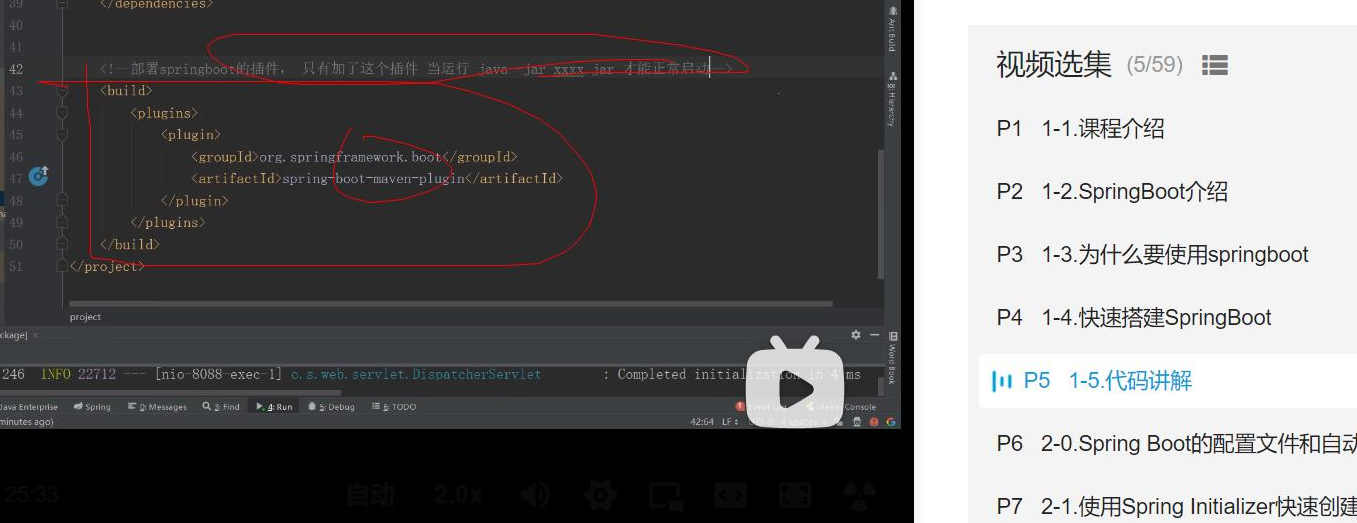Click the editor vertical scrollbar thumb
The width and height of the screenshot is (1357, 523).
click(880, 214)
